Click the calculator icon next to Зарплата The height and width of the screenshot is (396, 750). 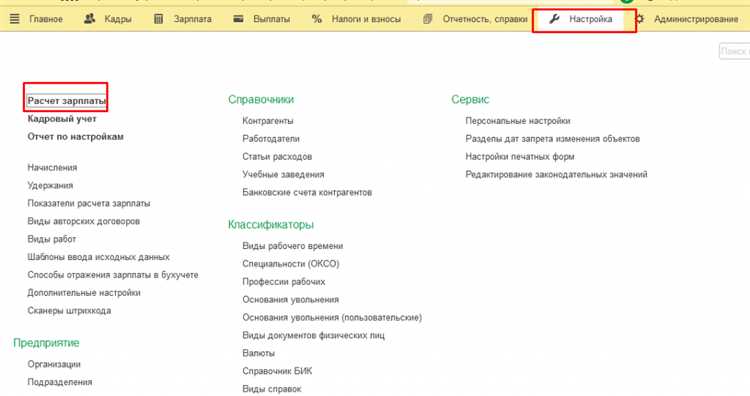(158, 19)
